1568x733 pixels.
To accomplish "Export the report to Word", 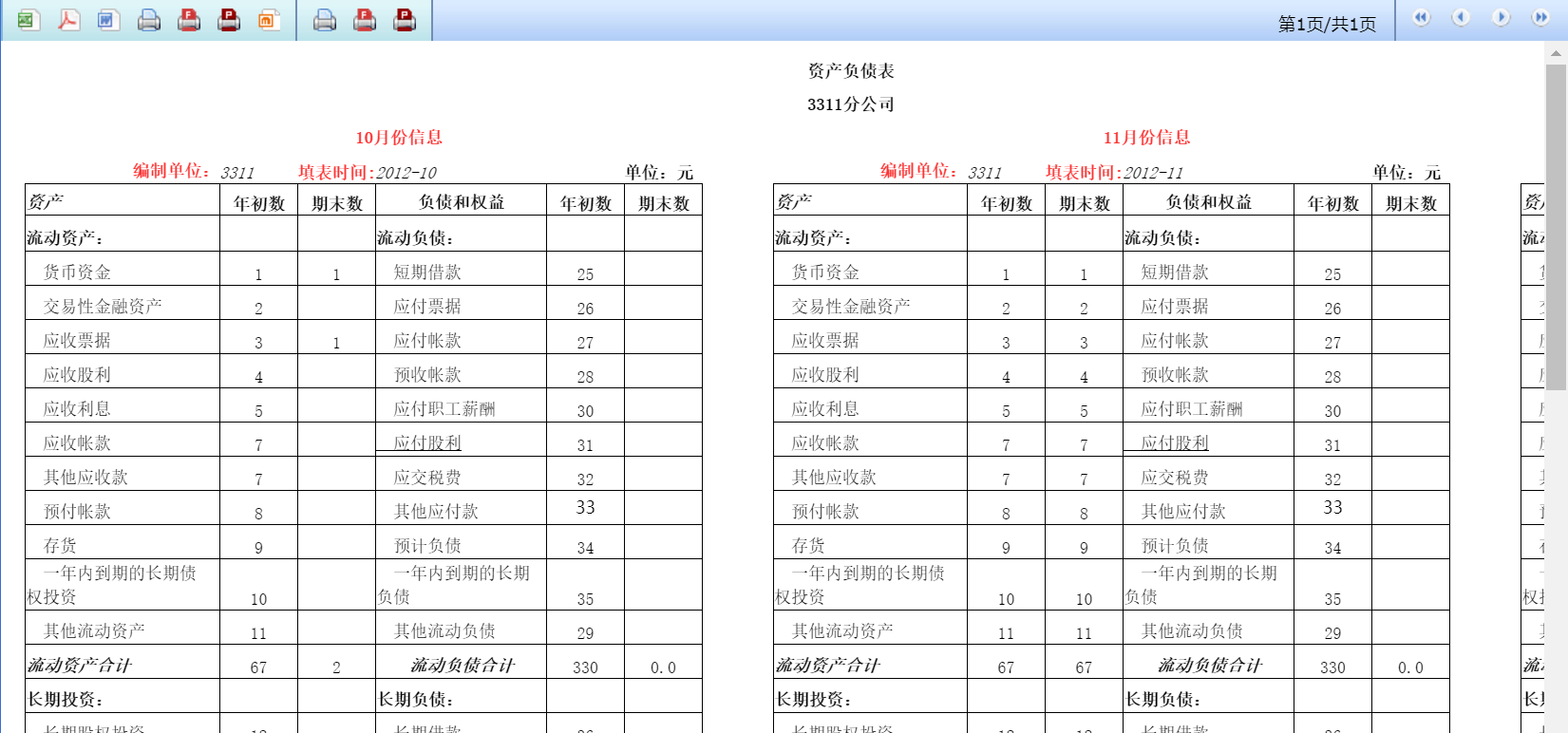I will pyautogui.click(x=108, y=19).
